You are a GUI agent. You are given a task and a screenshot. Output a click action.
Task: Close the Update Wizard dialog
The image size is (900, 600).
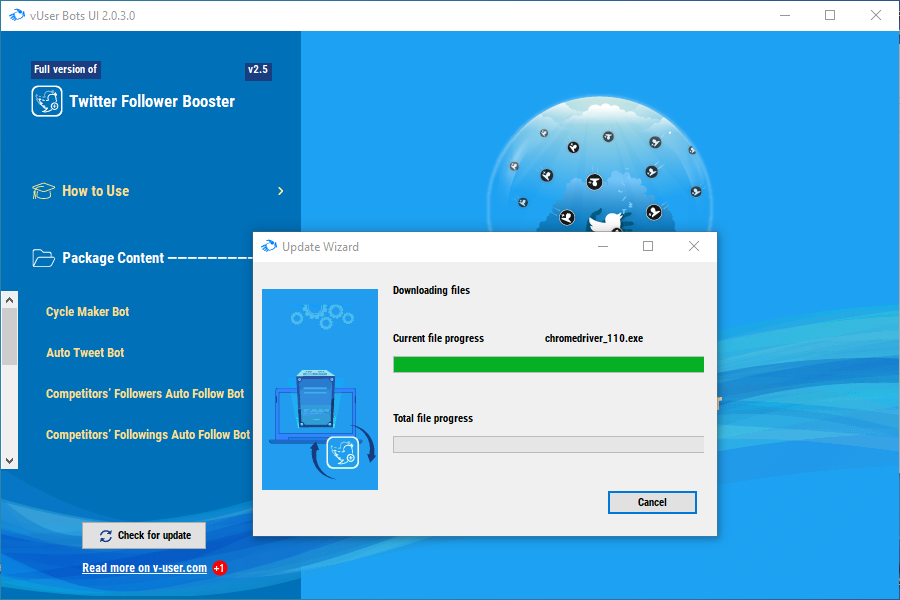(694, 246)
